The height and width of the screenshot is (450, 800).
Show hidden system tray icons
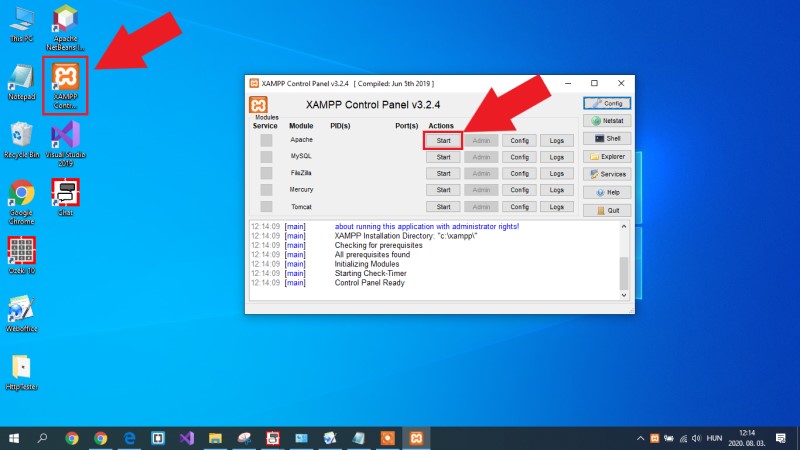[x=640, y=439]
